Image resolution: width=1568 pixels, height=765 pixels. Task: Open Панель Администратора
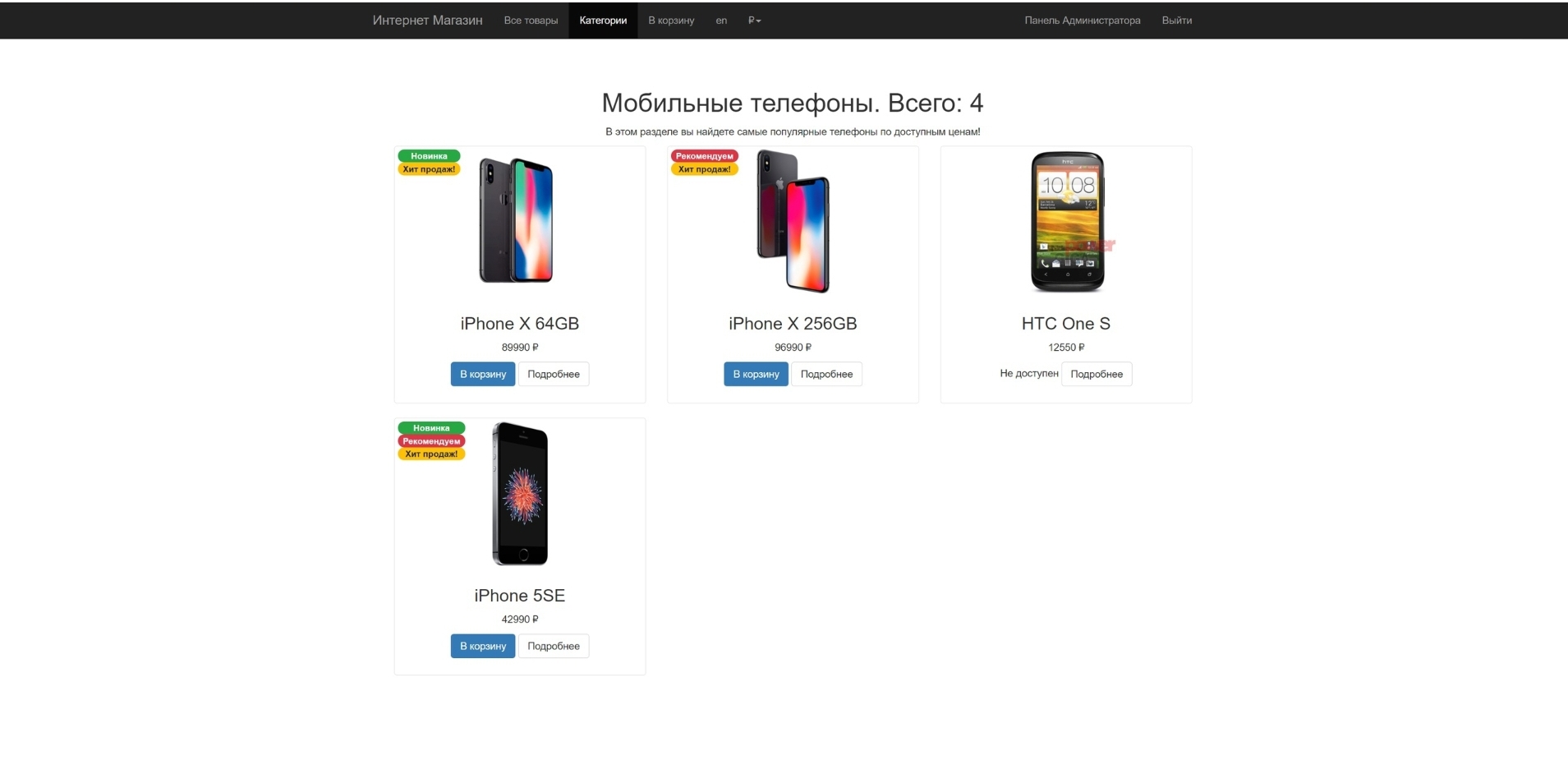coord(1082,21)
